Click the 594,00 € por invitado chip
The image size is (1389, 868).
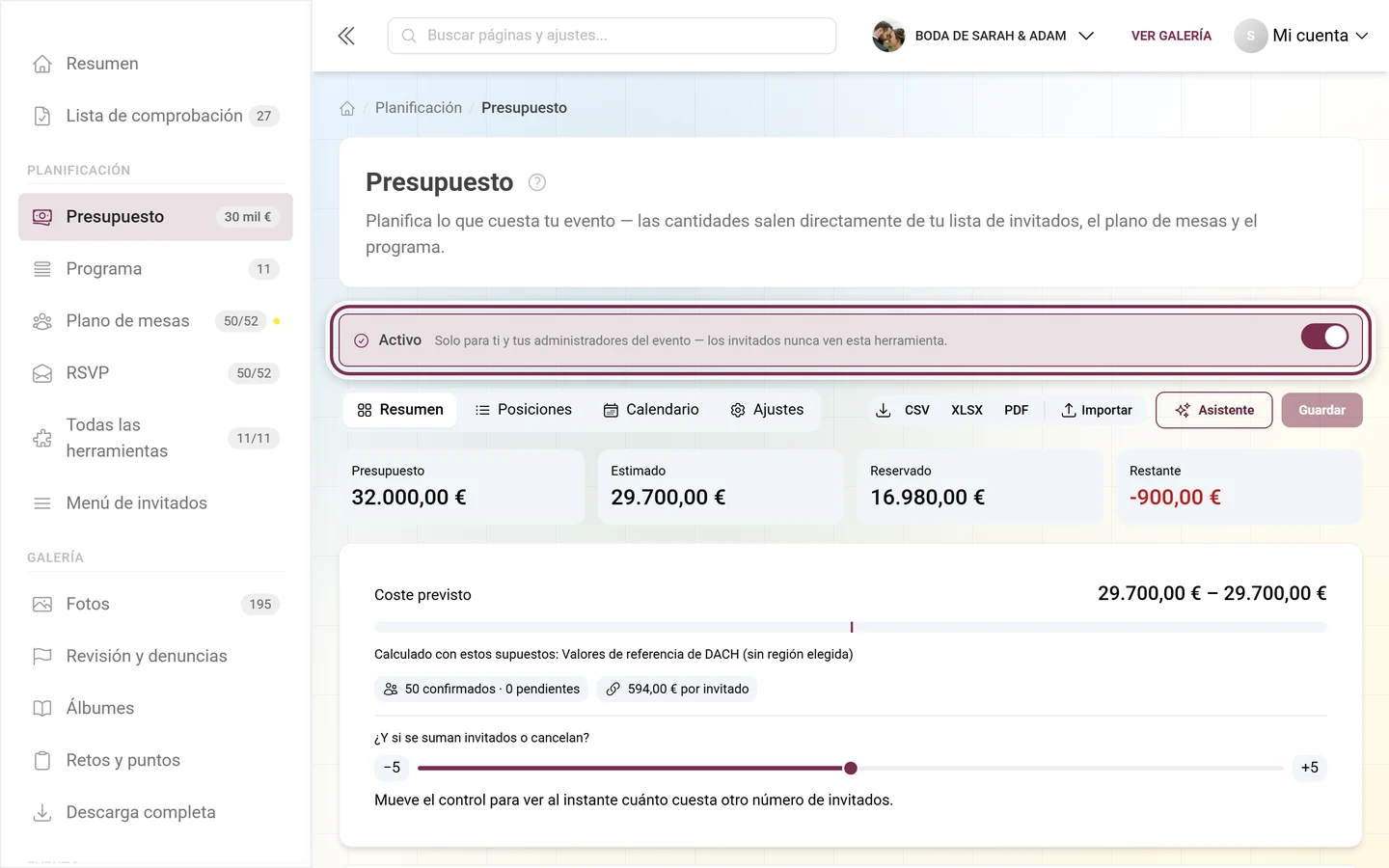click(x=677, y=689)
